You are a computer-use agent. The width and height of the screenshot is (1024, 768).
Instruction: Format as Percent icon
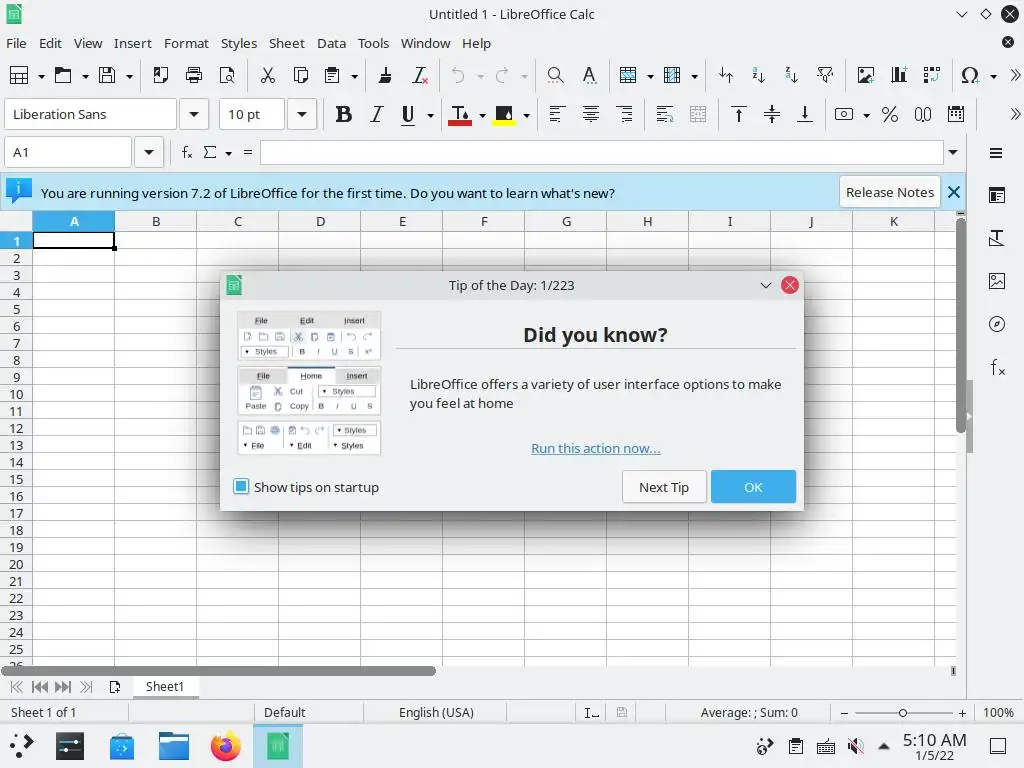pos(889,114)
